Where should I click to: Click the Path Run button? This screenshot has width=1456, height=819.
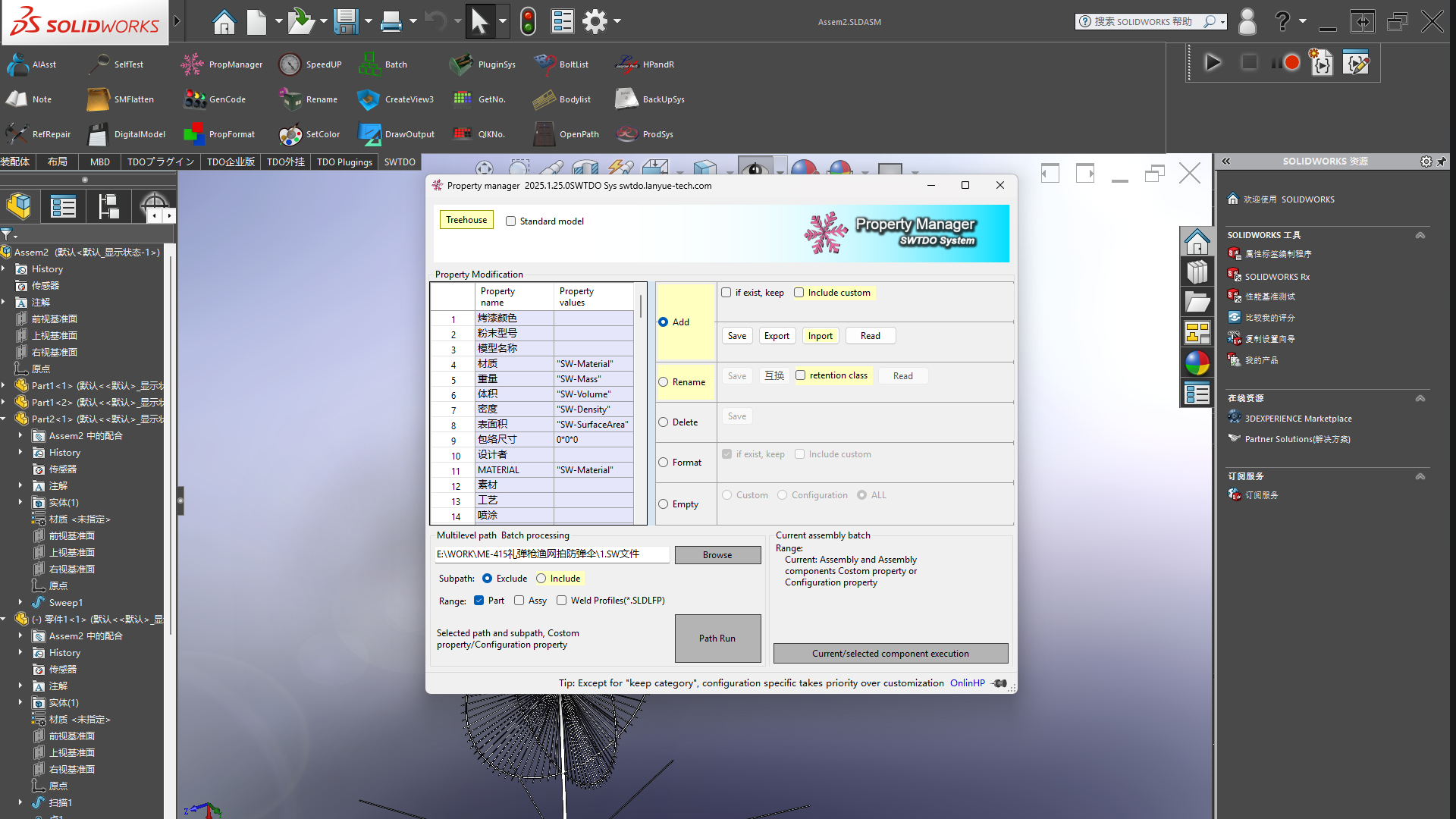point(717,639)
